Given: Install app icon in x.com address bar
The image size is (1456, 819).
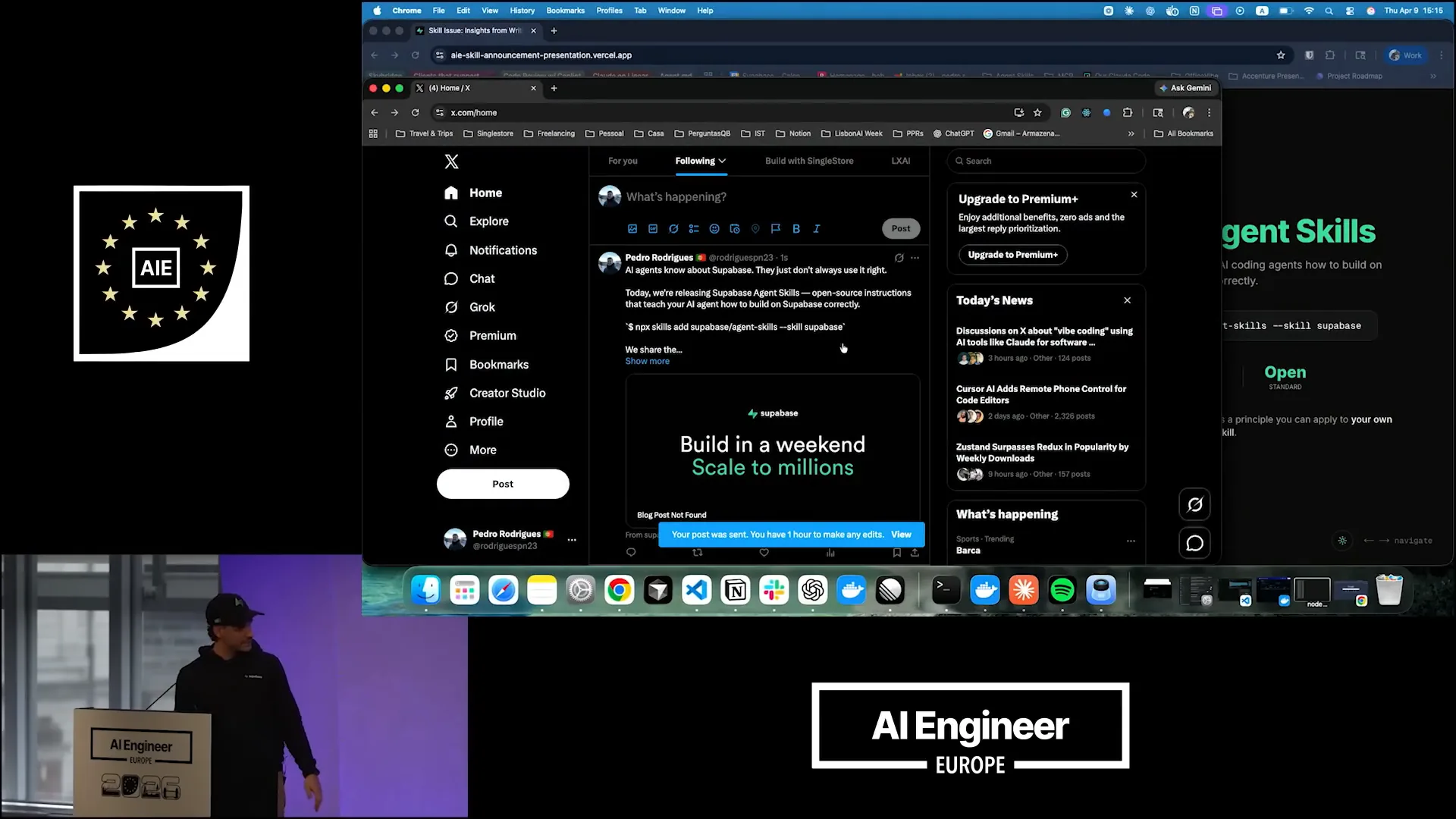Looking at the screenshot, I should coord(1019,112).
